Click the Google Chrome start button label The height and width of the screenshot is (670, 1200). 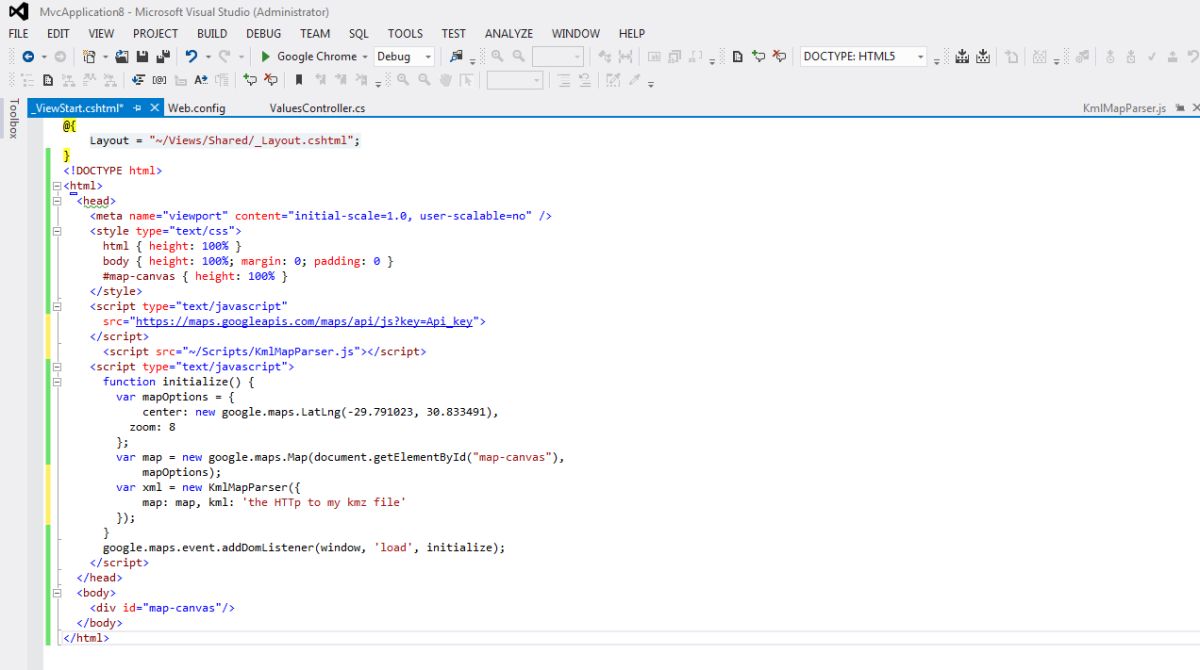[316, 57]
